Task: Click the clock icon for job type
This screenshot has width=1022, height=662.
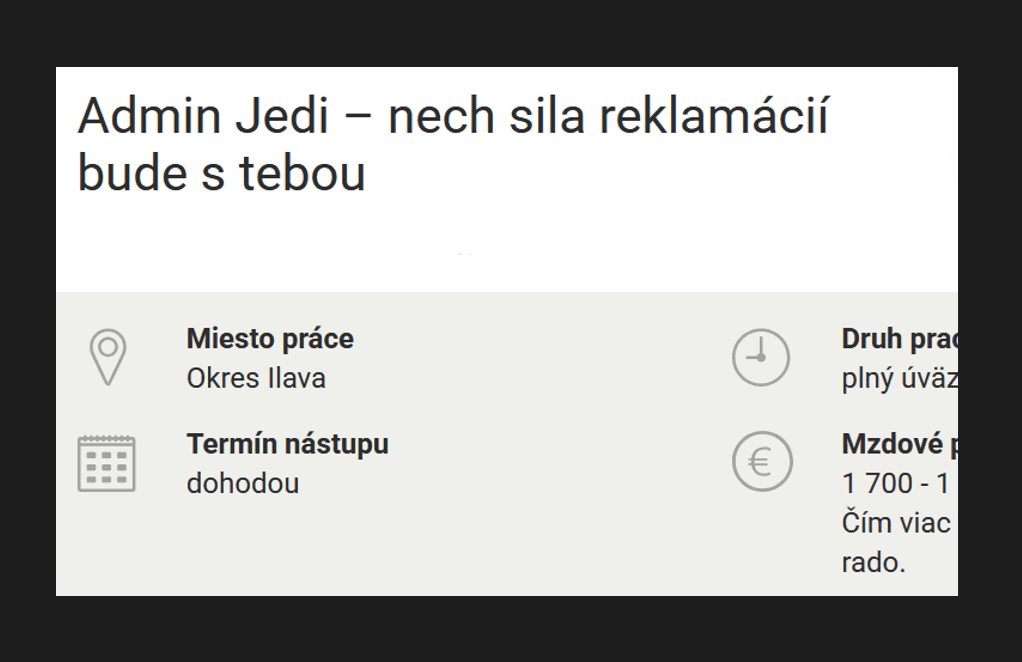Action: pos(761,357)
